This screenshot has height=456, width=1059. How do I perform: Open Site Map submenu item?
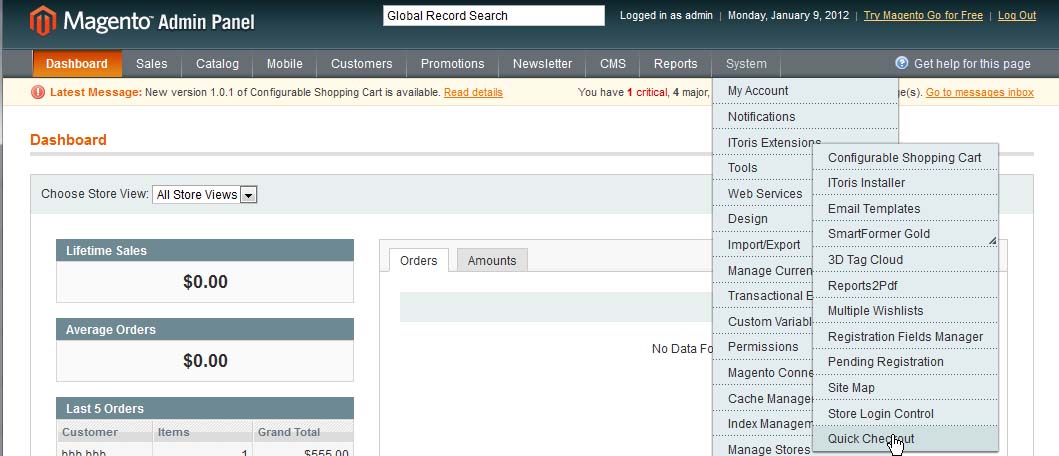(x=905, y=388)
